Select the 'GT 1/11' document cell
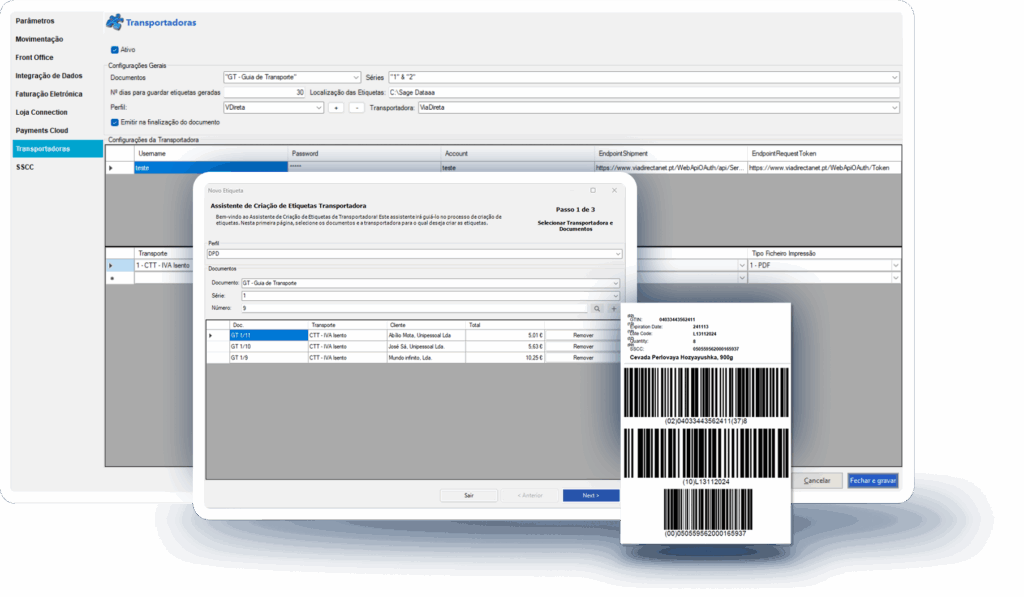1024x597 pixels. pyautogui.click(x=268, y=336)
